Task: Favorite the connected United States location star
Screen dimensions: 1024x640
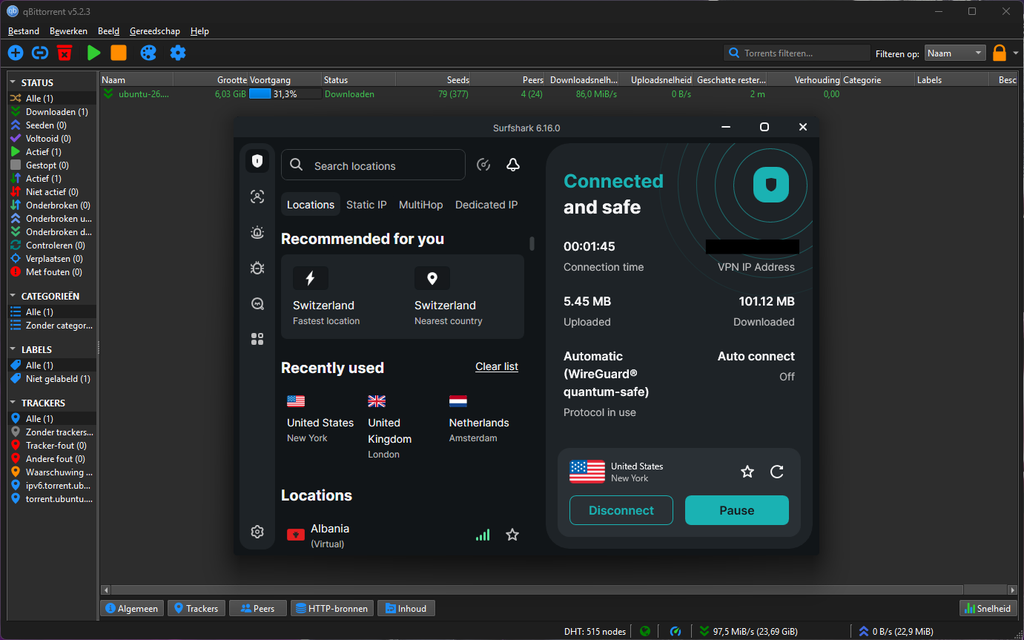Action: point(747,472)
